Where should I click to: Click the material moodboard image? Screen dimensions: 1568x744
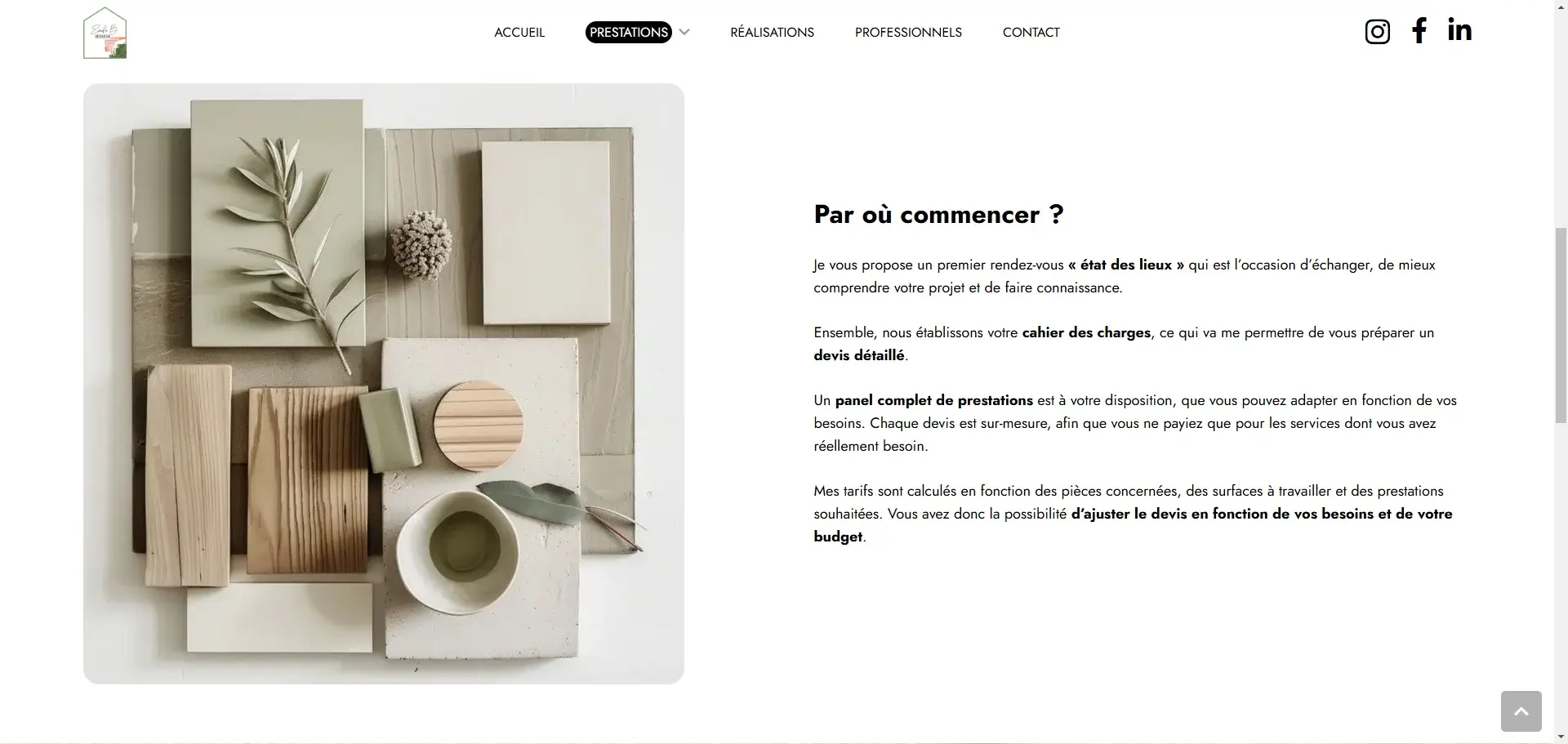point(384,384)
